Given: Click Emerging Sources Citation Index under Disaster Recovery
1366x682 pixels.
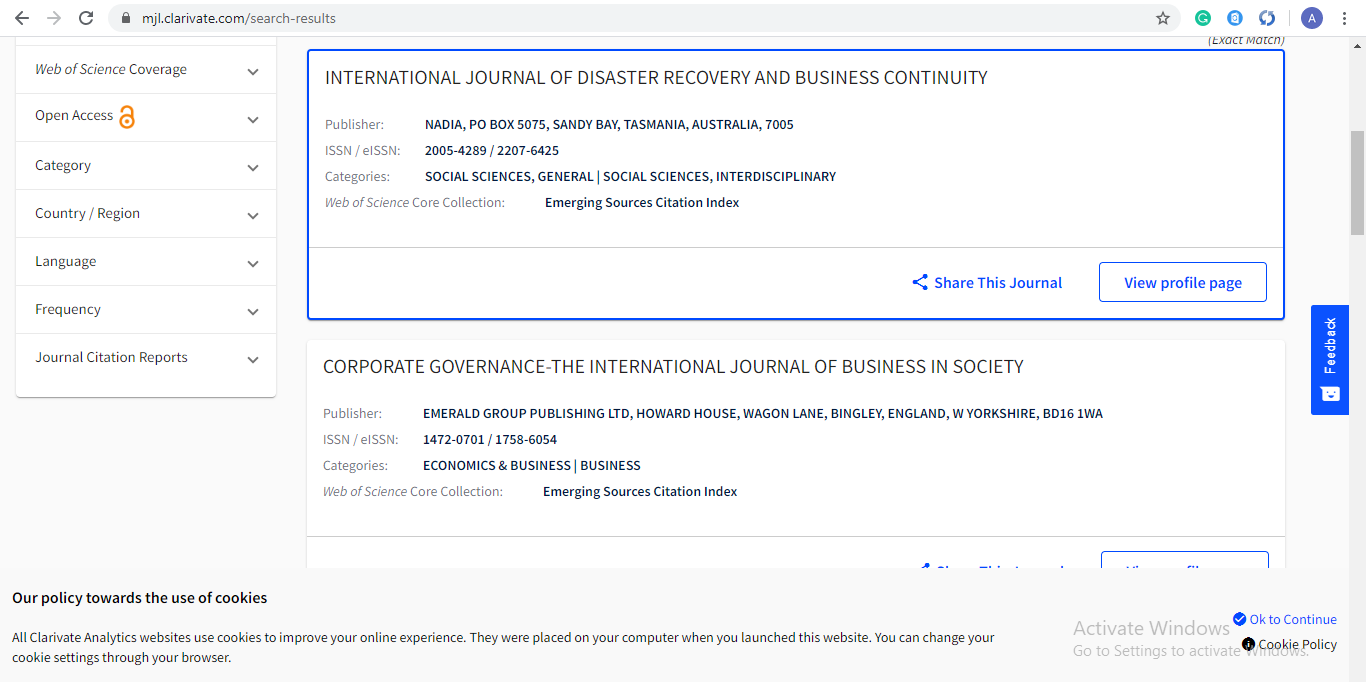Looking at the screenshot, I should [x=642, y=202].
